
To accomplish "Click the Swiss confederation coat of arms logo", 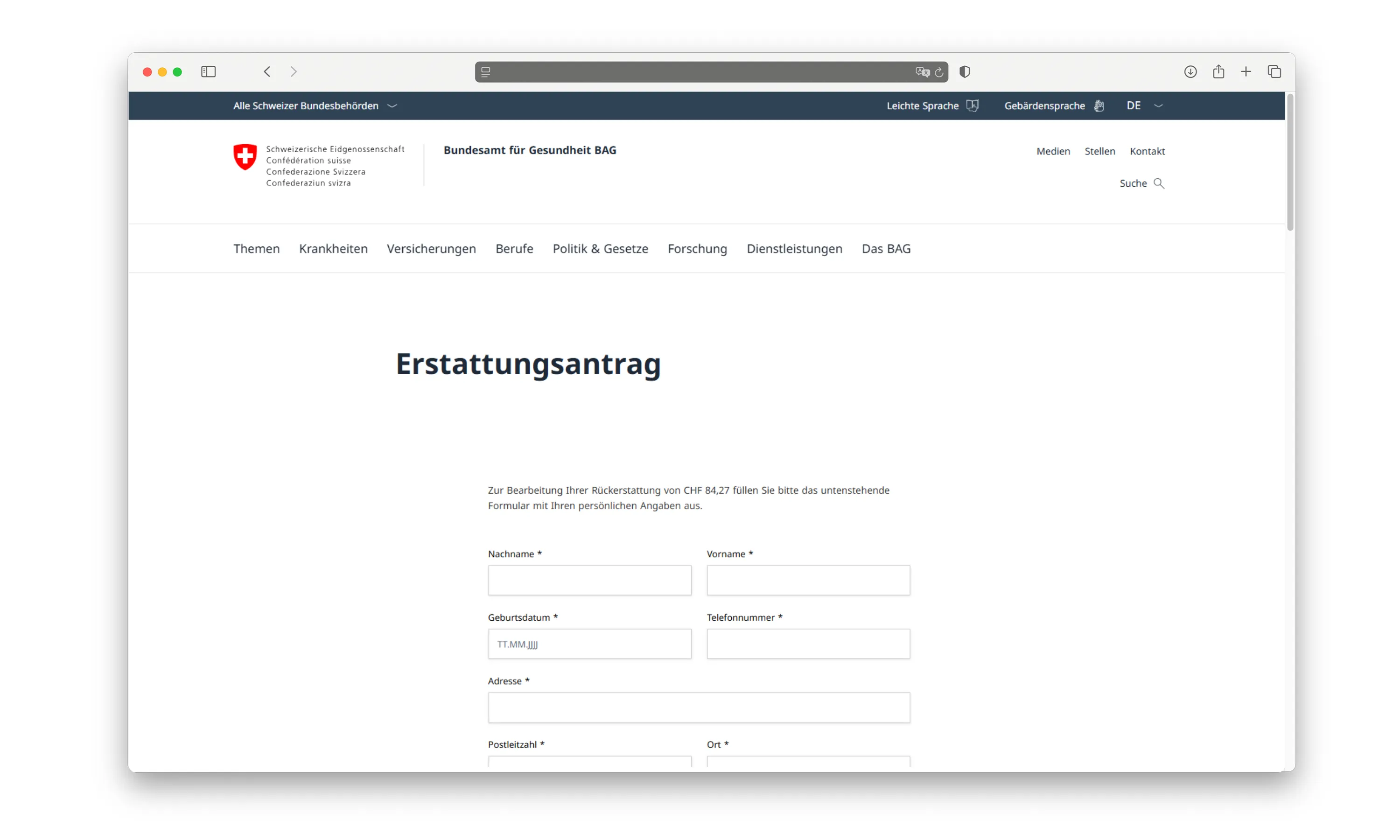I will pyautogui.click(x=245, y=157).
